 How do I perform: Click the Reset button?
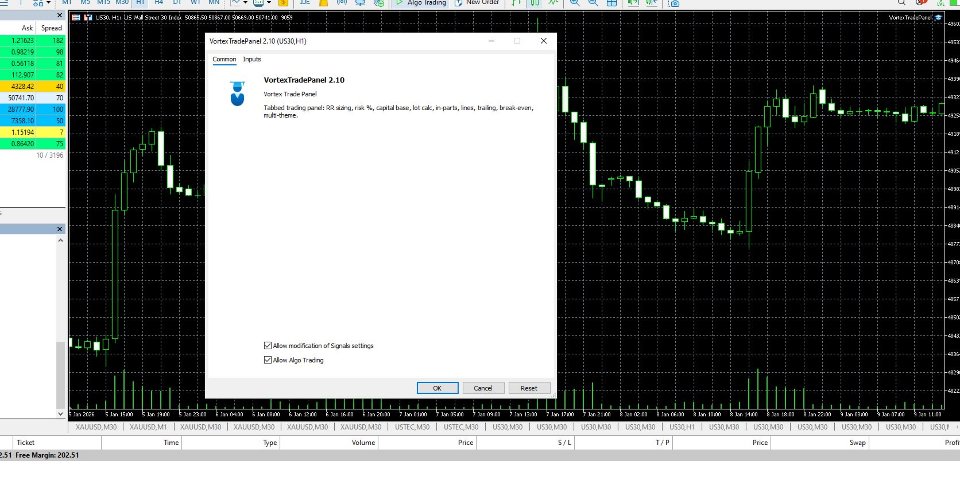tap(529, 388)
